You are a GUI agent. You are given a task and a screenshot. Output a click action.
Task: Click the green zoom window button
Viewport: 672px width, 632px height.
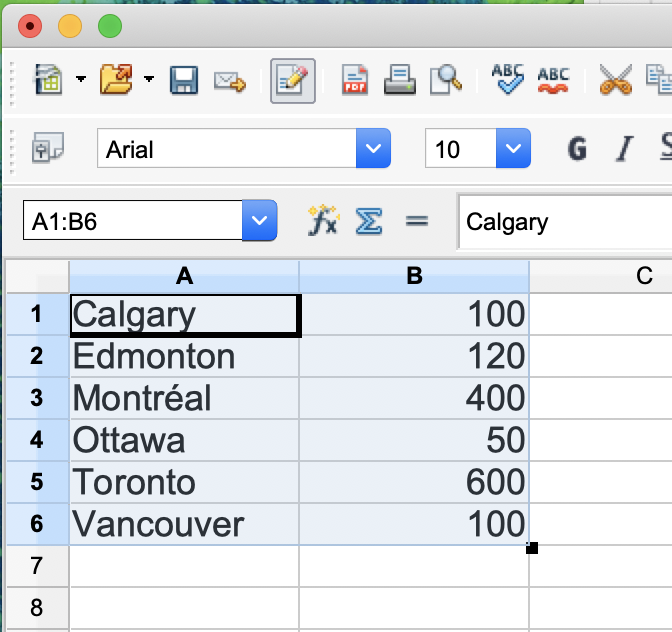[x=110, y=26]
